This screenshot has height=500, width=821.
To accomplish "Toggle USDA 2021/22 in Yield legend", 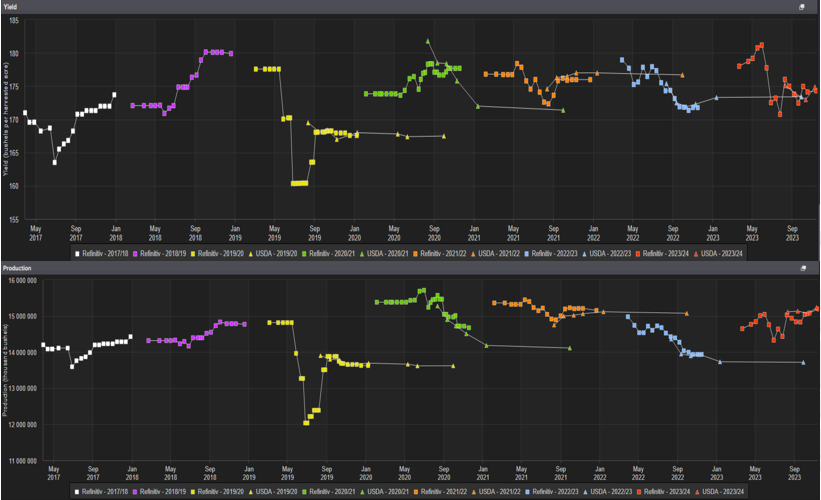I will coord(495,253).
